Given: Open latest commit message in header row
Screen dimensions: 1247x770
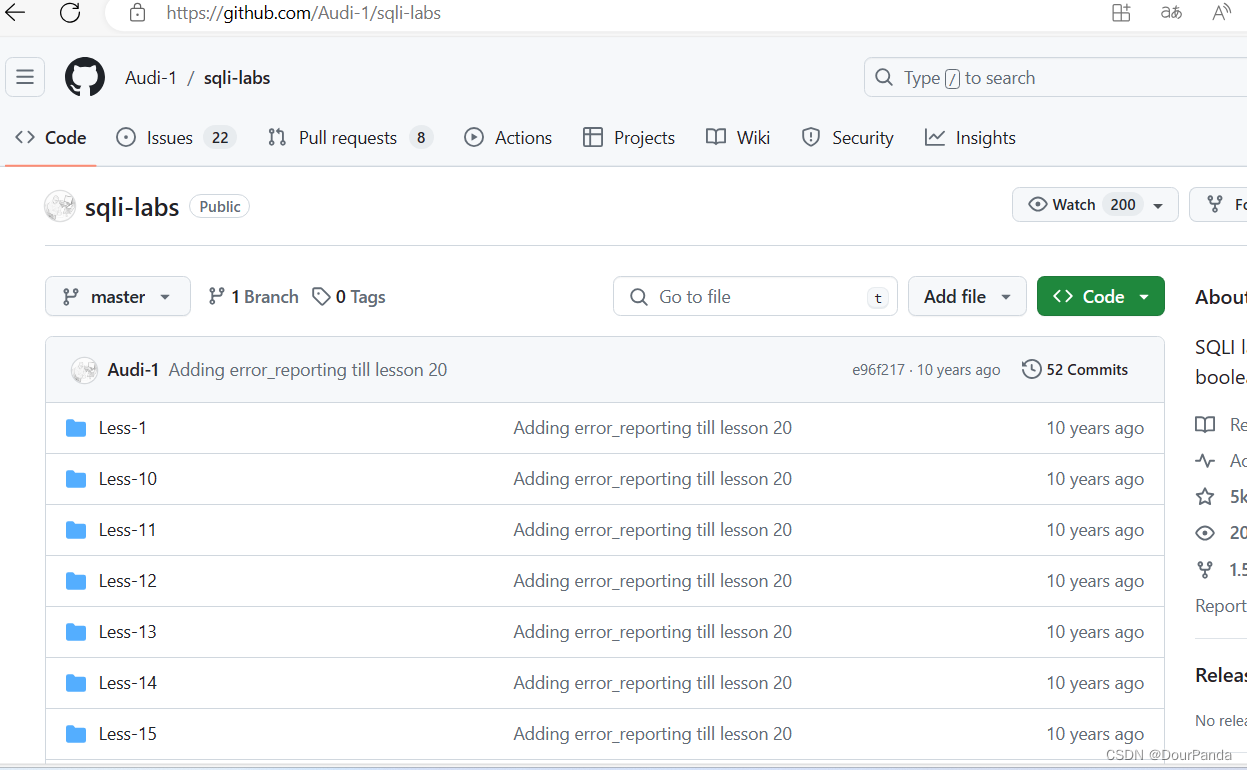Looking at the screenshot, I should point(308,370).
